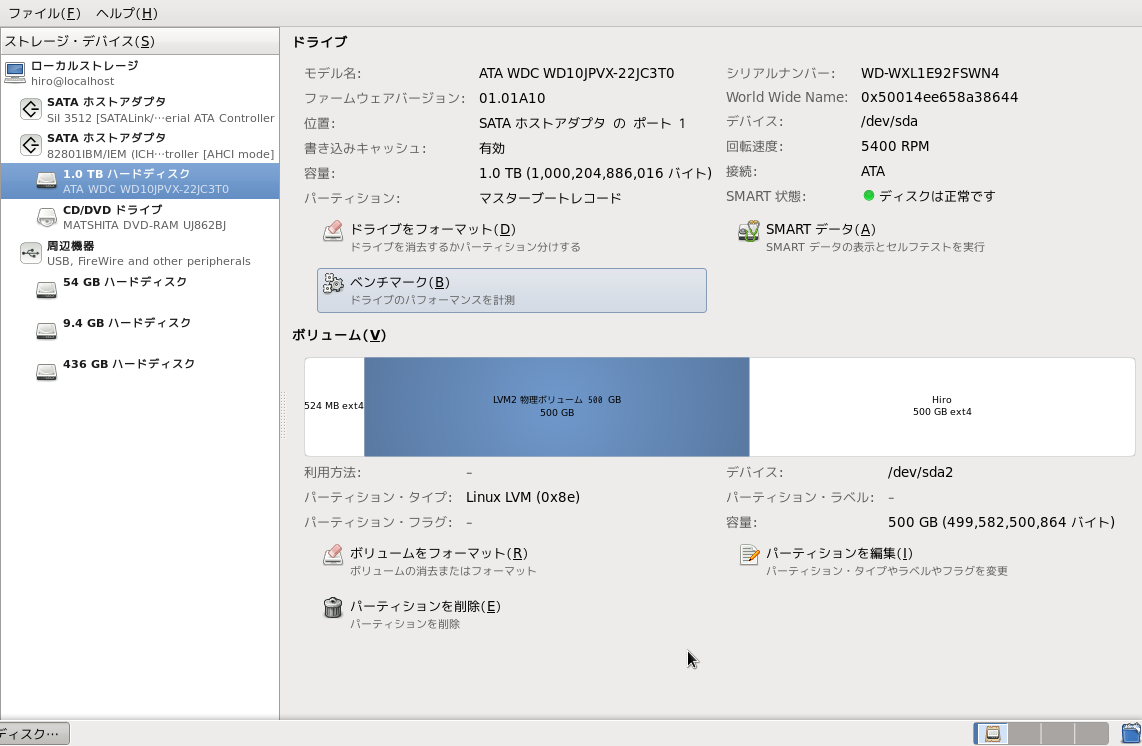Switch to fourth workspace in pager

pos(1092,733)
